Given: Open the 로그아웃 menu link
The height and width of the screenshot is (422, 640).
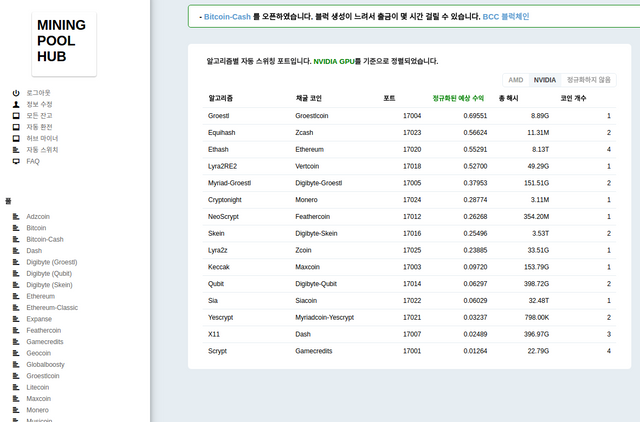Looking at the screenshot, I should (38, 93).
